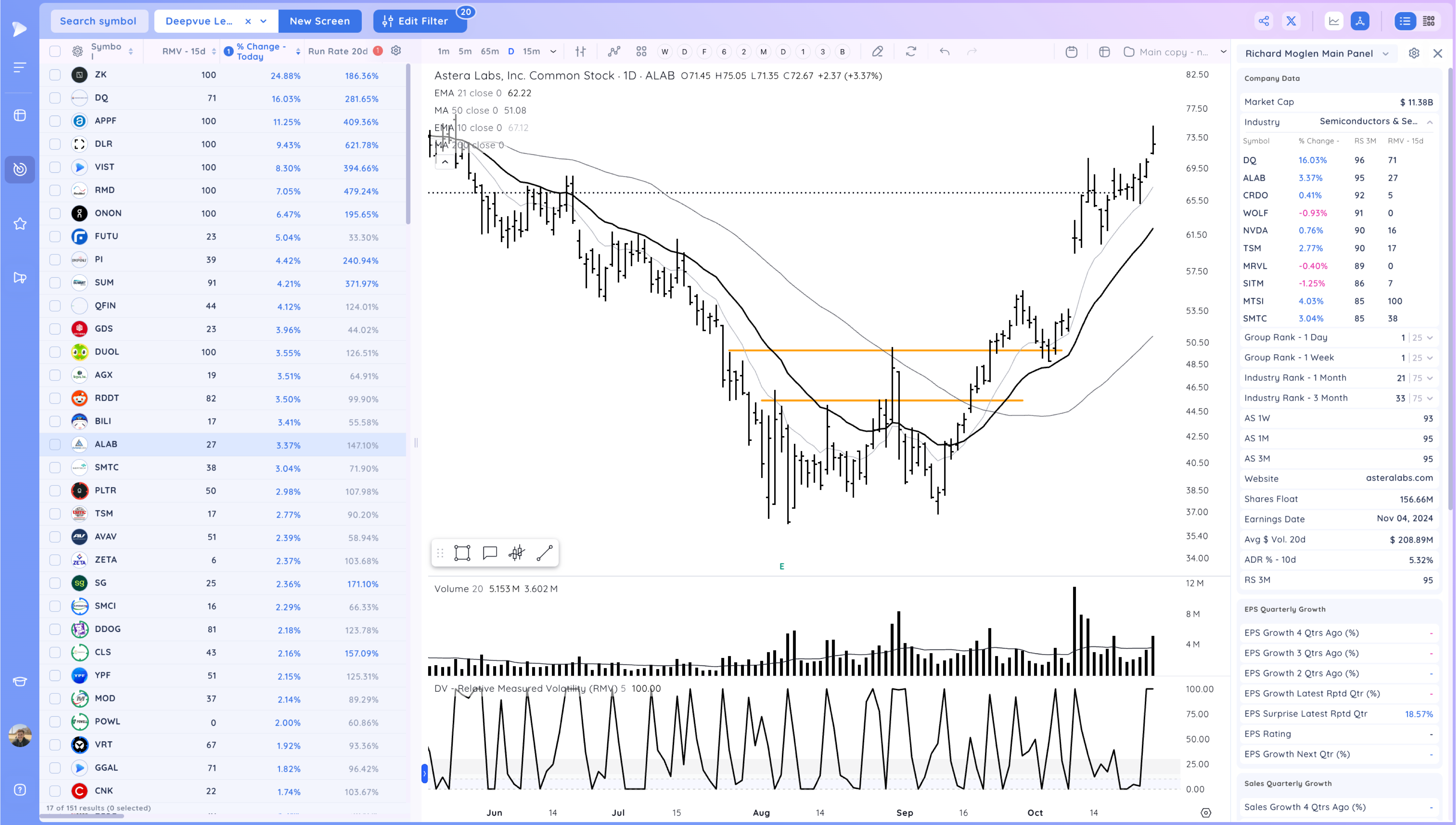Click the New Screen button
This screenshot has width=1456, height=825.
tap(319, 21)
